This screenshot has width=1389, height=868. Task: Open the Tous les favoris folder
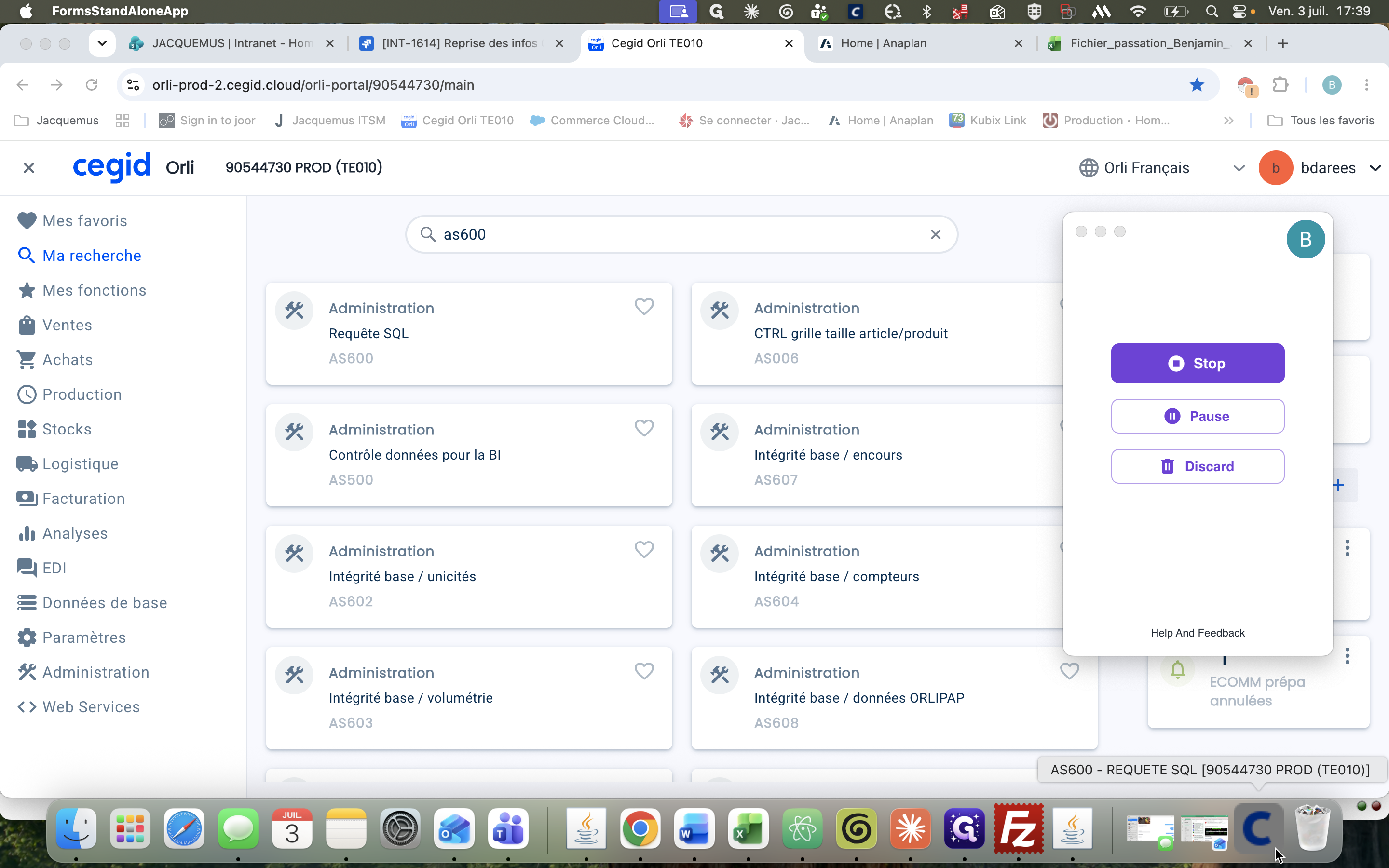click(1321, 121)
